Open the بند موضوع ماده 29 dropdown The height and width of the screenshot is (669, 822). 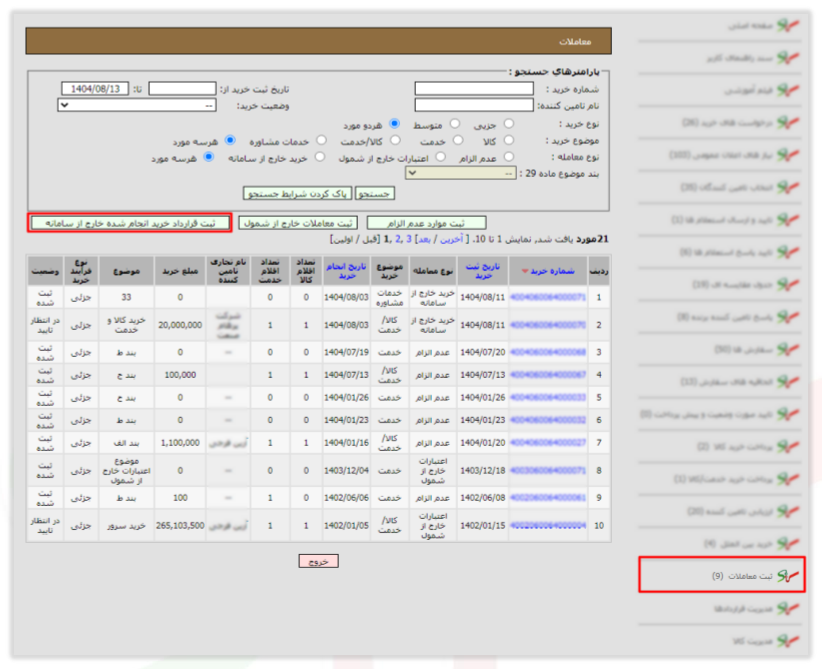point(461,173)
